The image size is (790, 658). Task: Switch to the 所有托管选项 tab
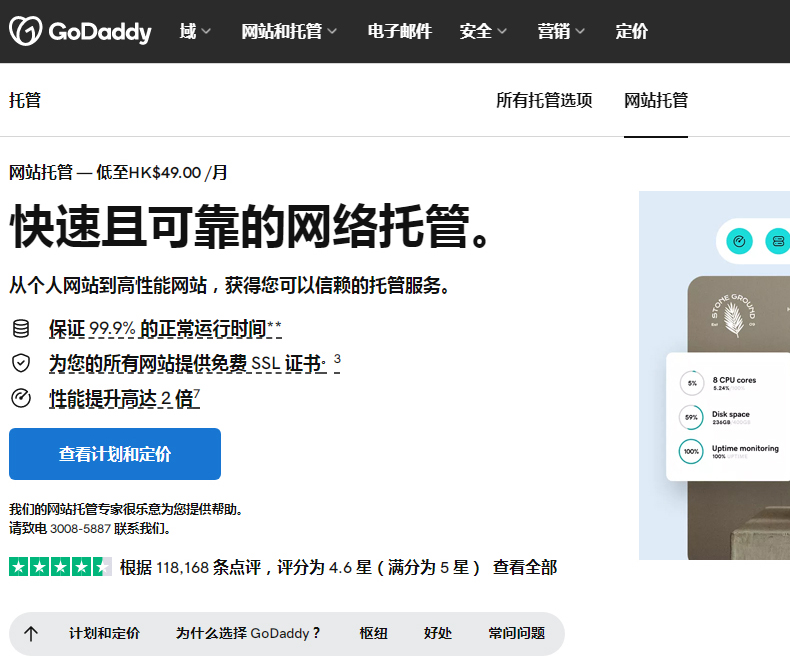pyautogui.click(x=544, y=100)
